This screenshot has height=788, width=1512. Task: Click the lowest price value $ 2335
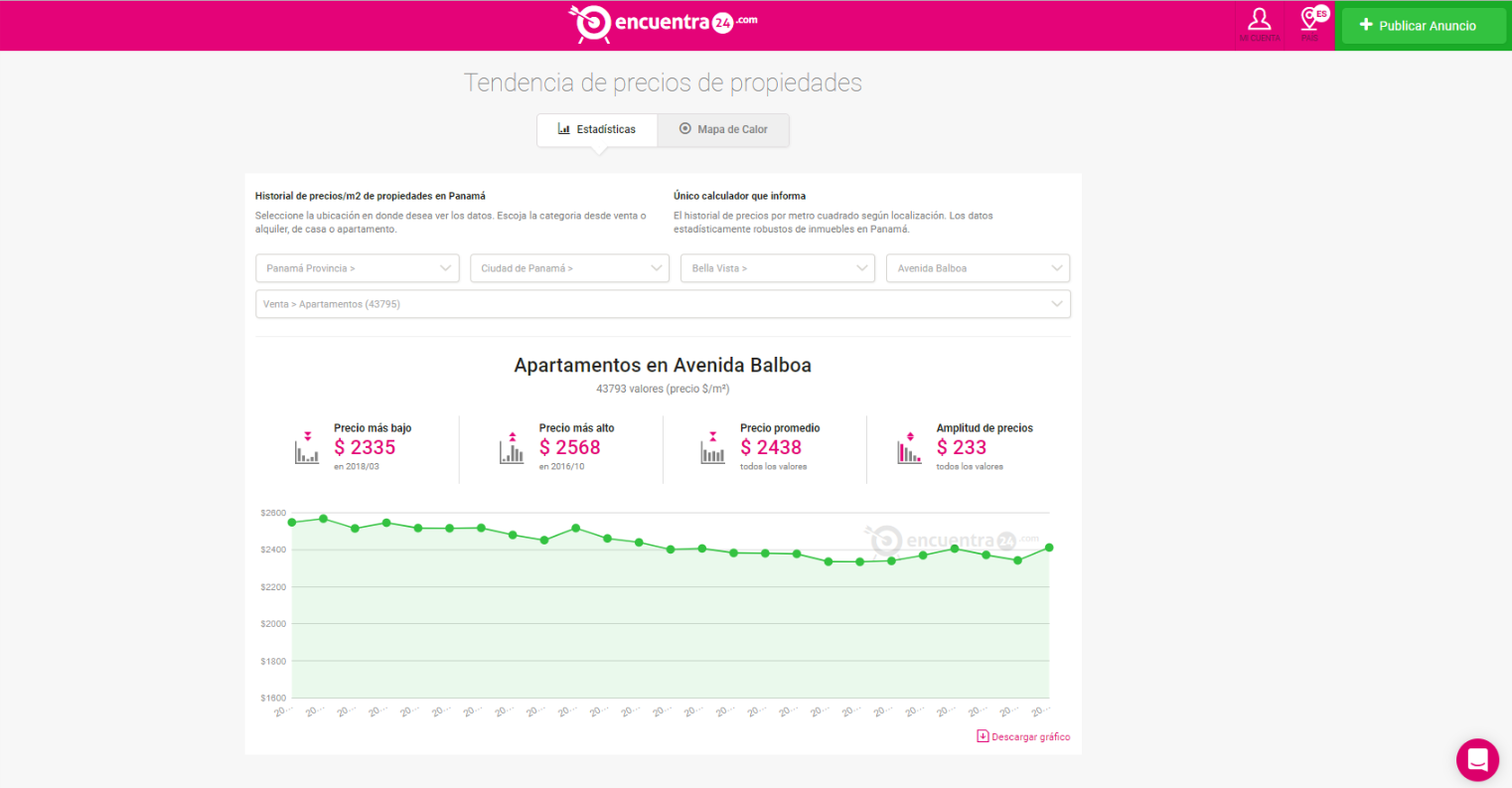tap(365, 448)
